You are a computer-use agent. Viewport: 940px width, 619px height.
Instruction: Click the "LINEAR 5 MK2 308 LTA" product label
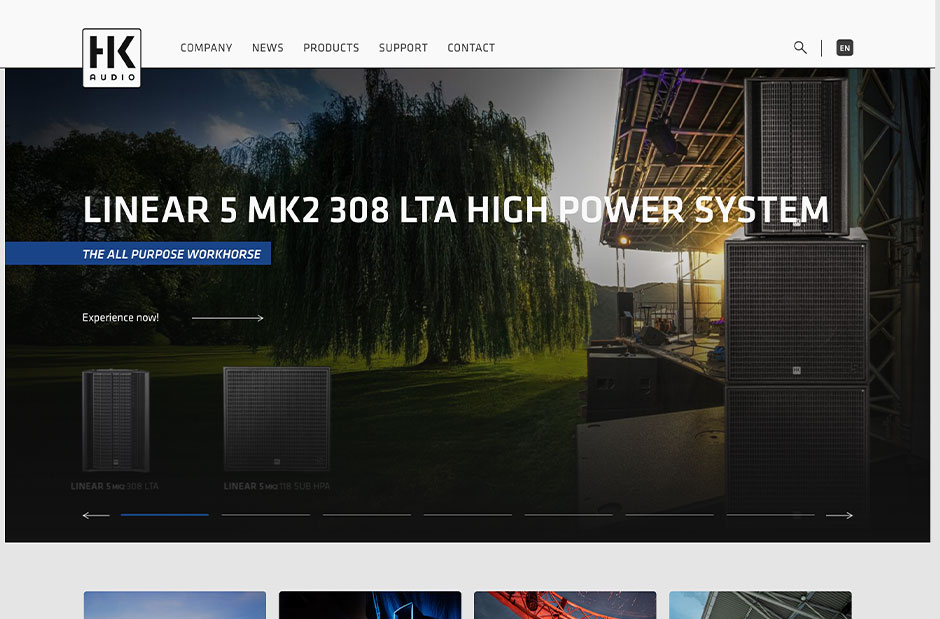[x=115, y=486]
